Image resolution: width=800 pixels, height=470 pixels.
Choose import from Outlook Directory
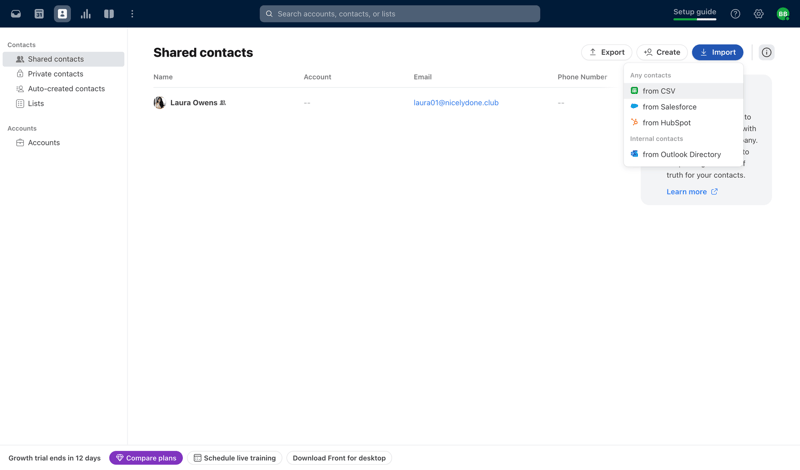683,154
